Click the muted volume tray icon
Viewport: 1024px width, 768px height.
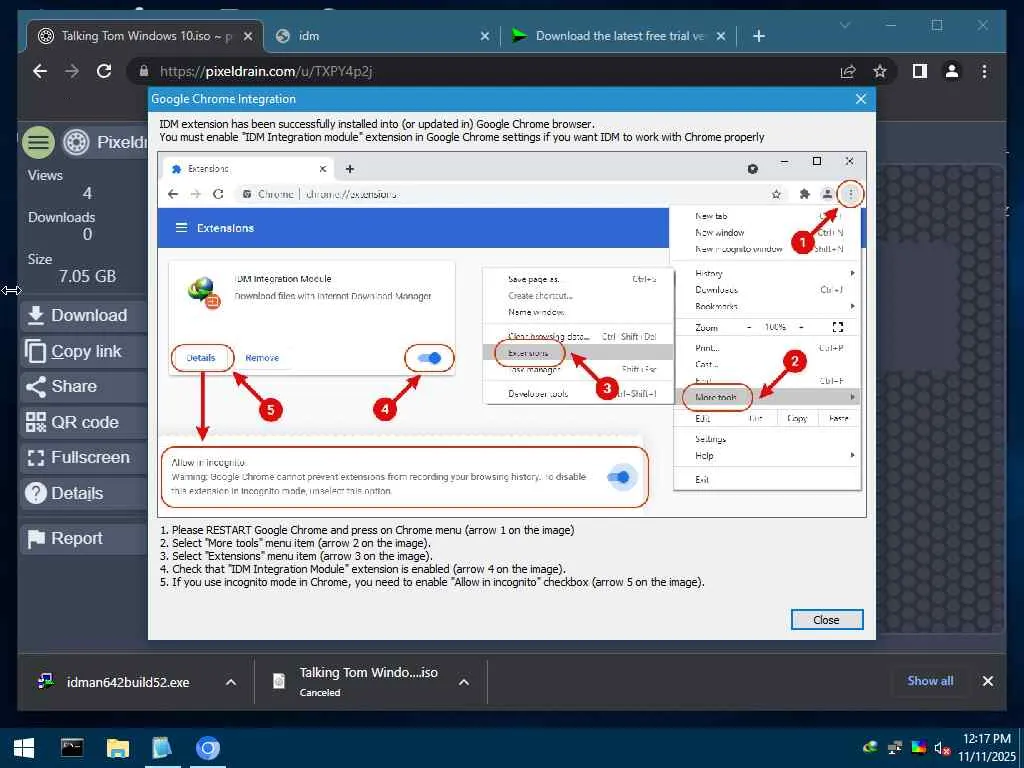[942, 748]
